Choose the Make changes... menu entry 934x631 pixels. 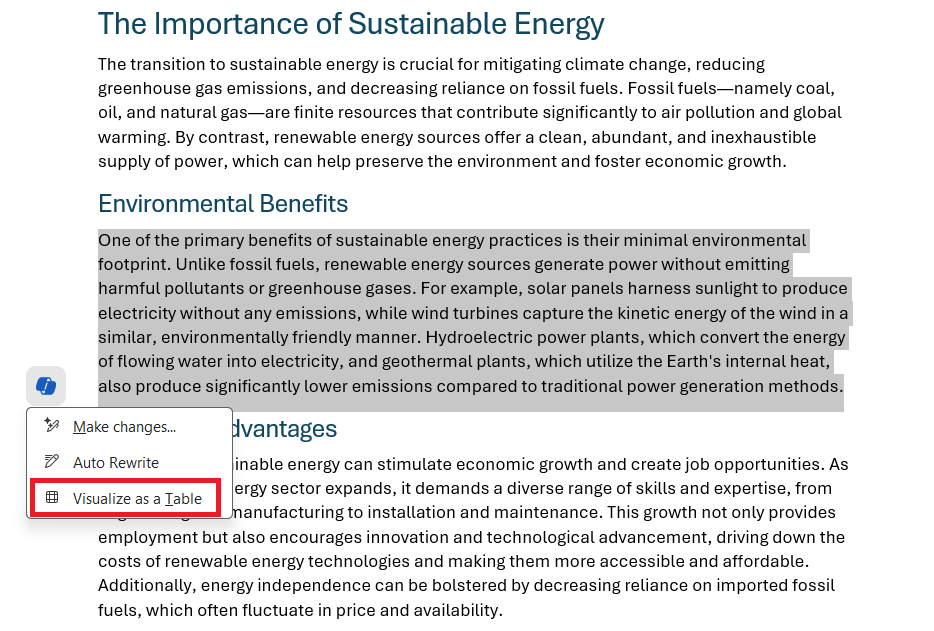(124, 427)
